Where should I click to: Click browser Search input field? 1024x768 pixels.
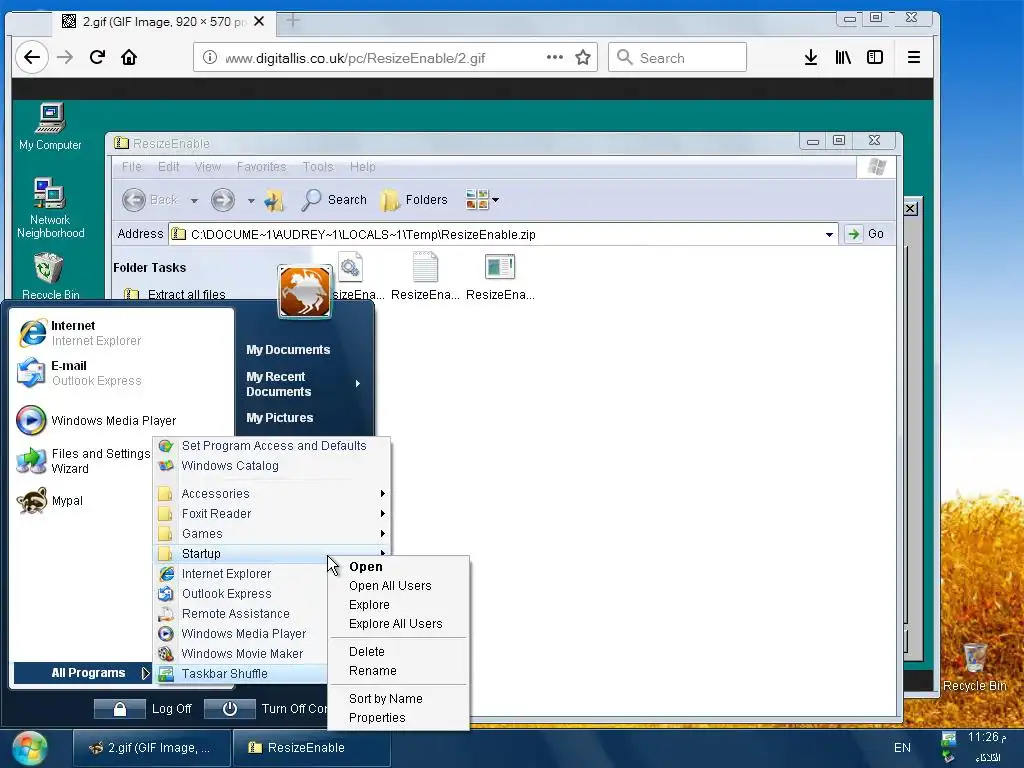(677, 57)
